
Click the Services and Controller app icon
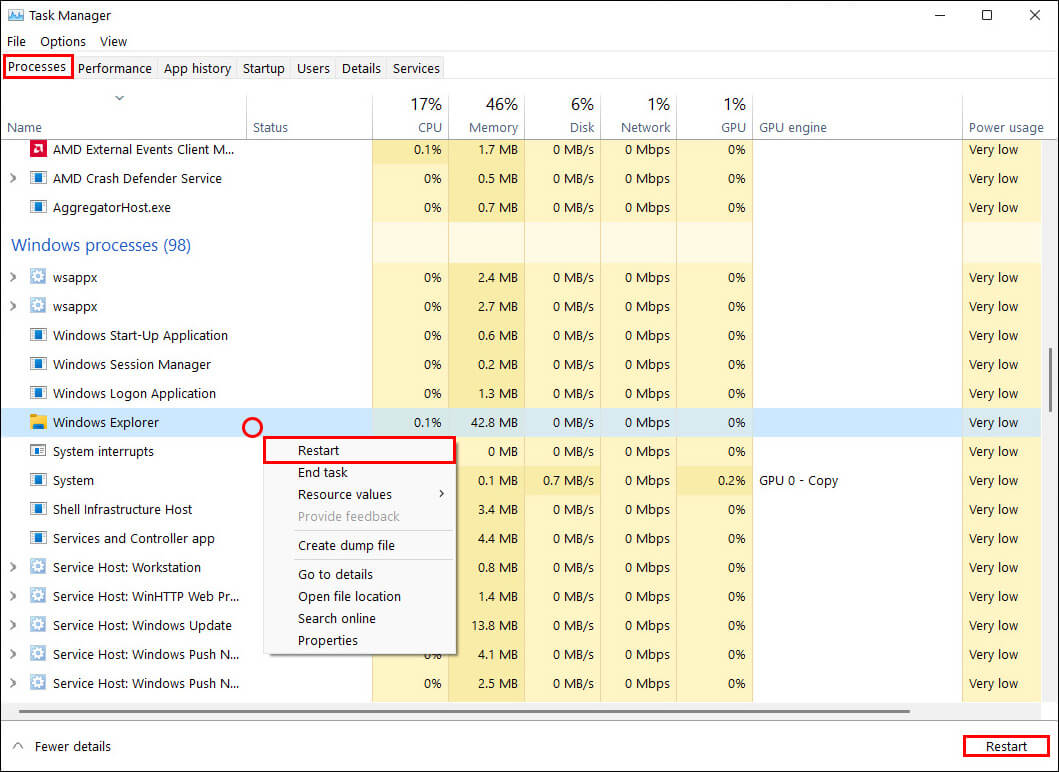[x=38, y=538]
